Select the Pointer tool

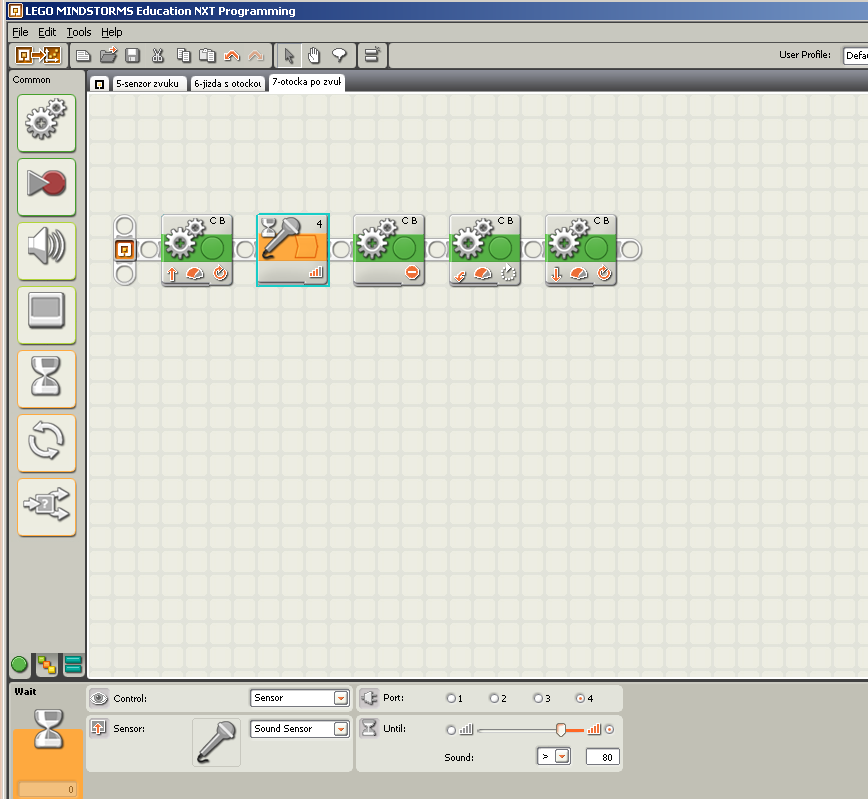pos(289,55)
